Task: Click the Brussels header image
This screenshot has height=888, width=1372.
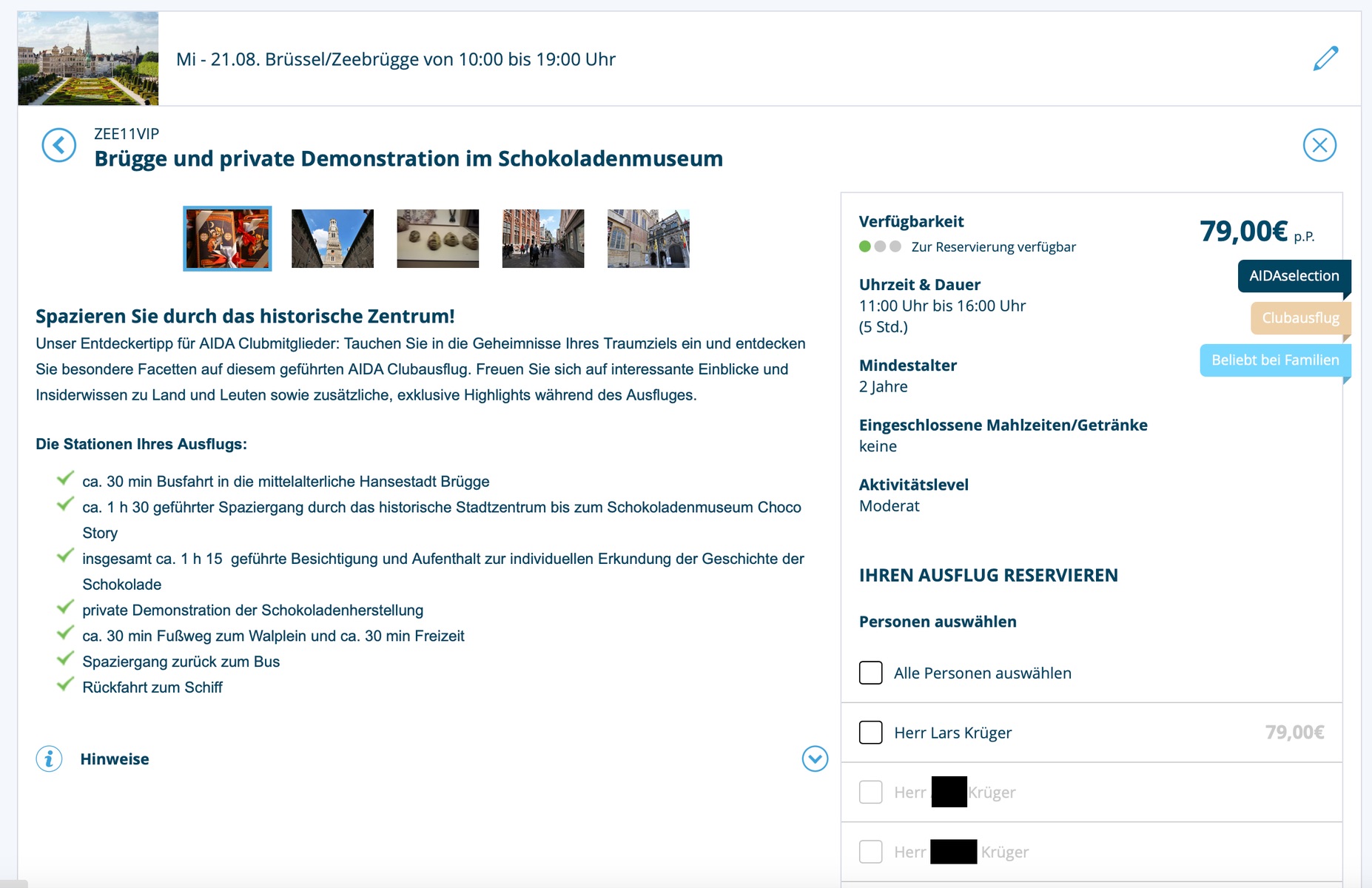Action: [x=88, y=58]
